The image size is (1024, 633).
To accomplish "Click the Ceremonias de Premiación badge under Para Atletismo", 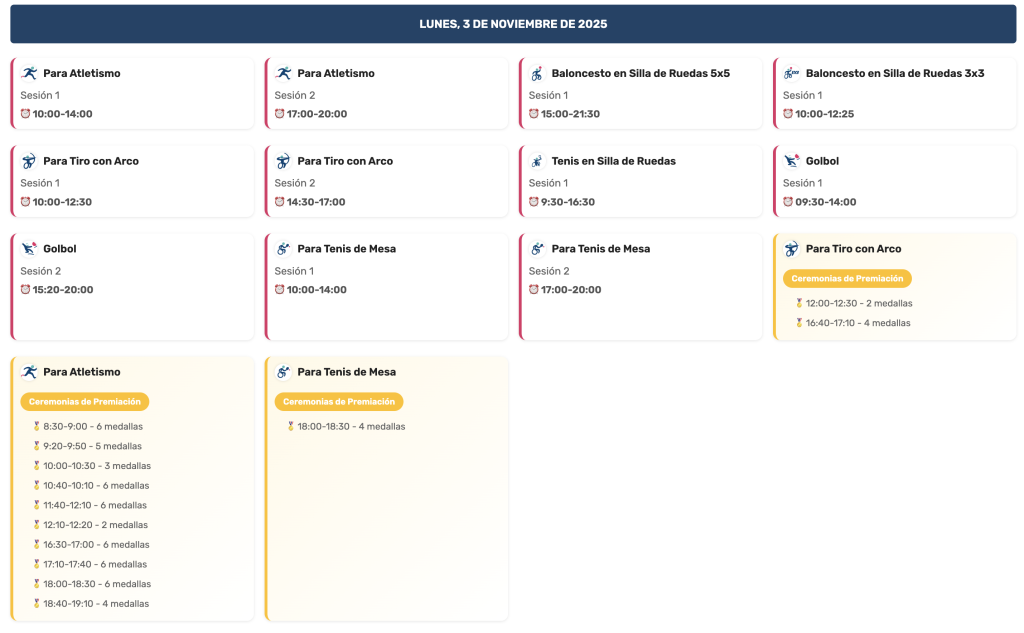I will click(85, 402).
